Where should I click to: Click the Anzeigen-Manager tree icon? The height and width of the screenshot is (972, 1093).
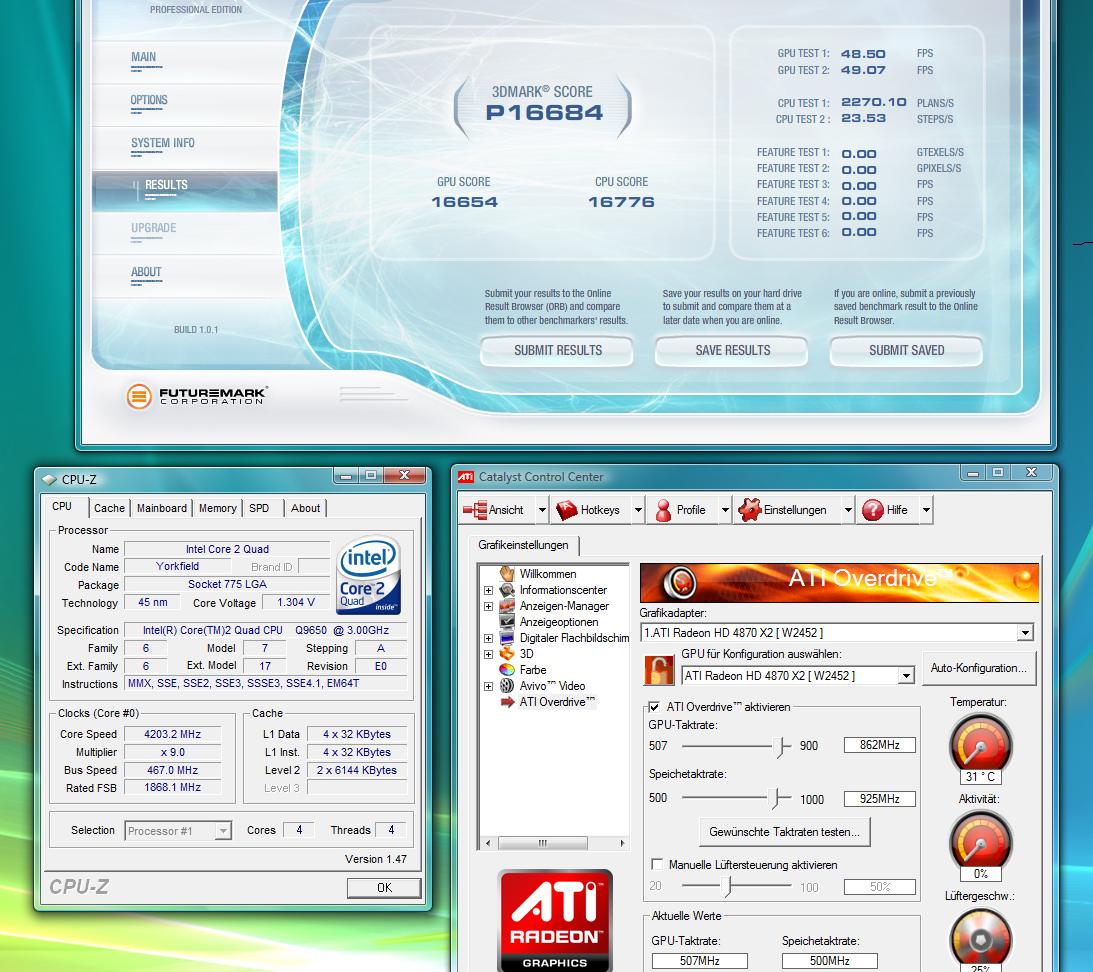point(507,606)
